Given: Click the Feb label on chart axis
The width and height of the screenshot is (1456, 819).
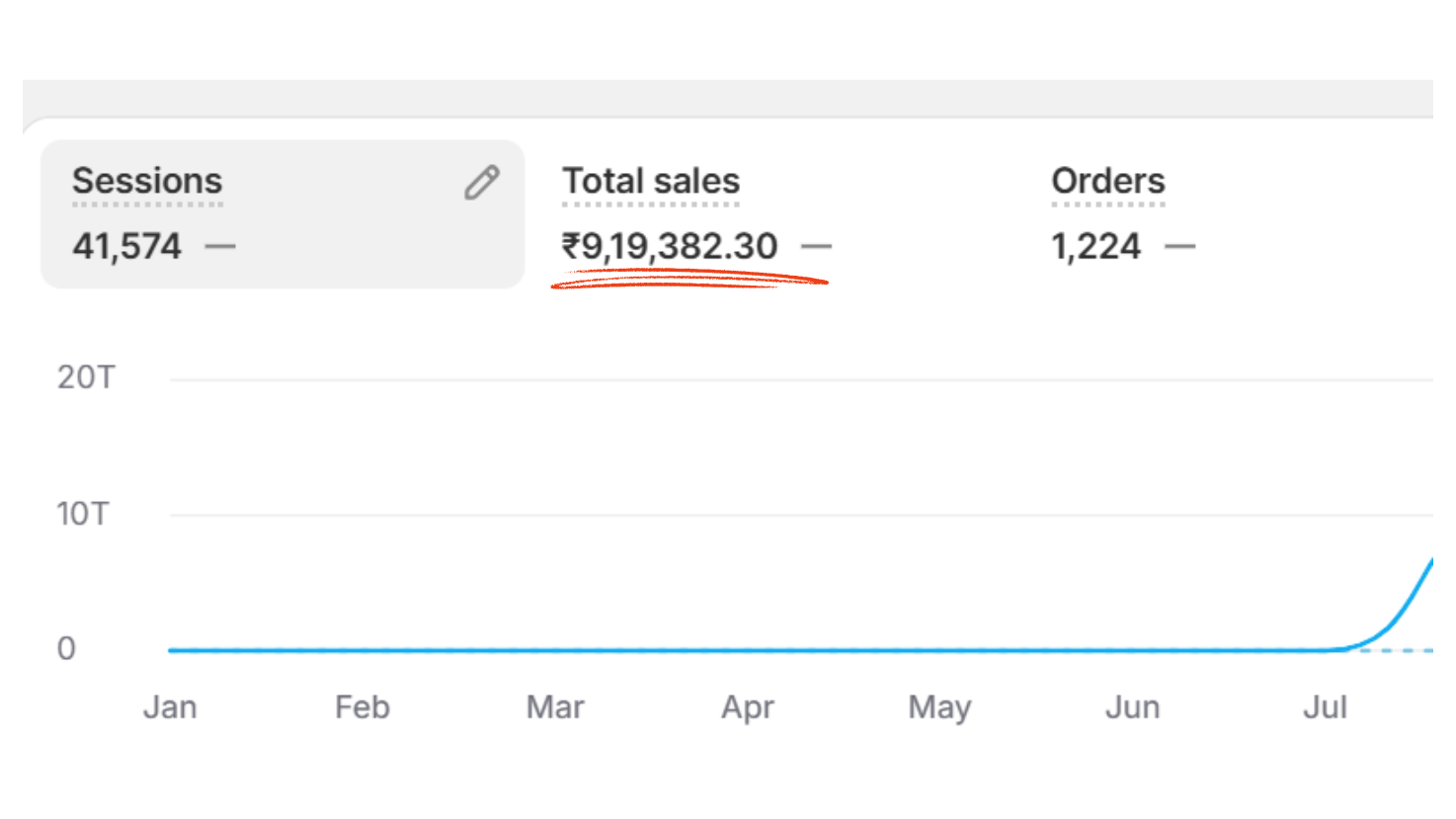Looking at the screenshot, I should coord(363,707).
